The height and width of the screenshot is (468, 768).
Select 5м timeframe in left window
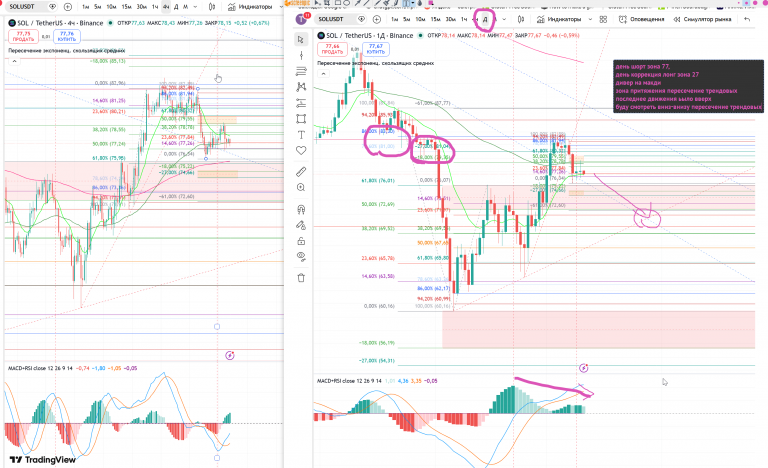click(98, 7)
